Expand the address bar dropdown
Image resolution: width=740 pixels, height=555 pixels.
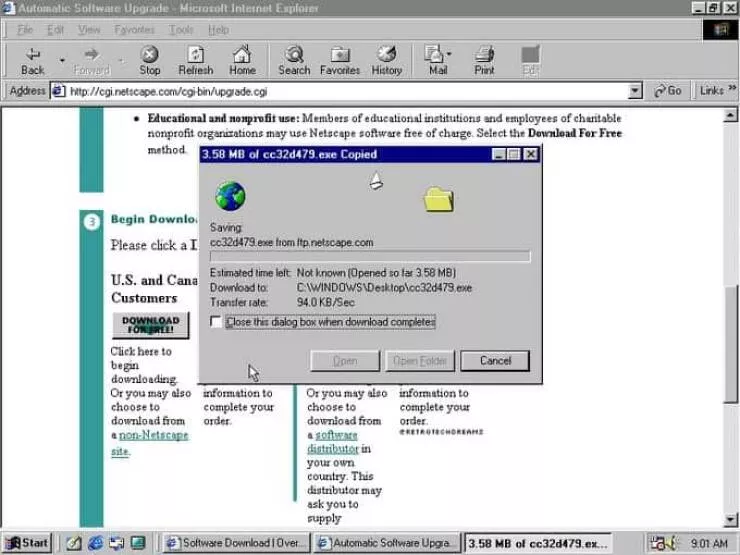point(635,91)
